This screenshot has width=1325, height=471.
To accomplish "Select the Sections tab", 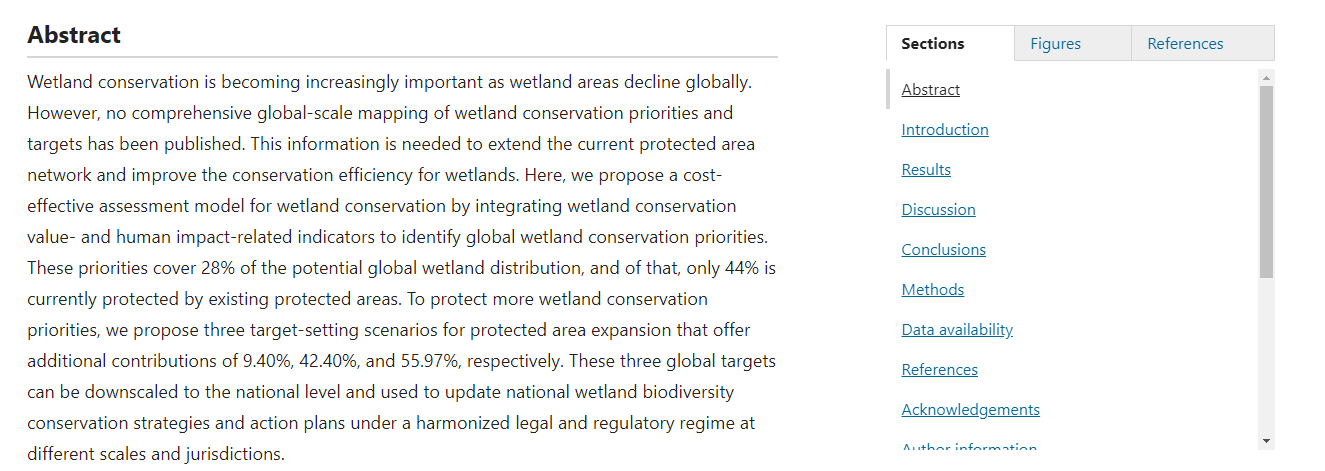I will pyautogui.click(x=932, y=44).
